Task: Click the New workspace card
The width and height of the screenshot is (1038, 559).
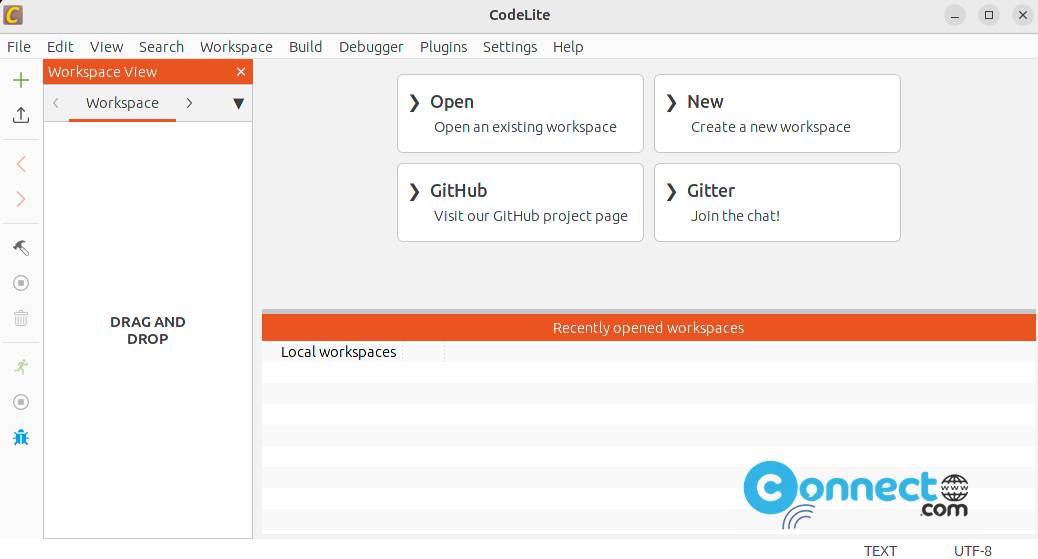Action: pyautogui.click(x=777, y=113)
